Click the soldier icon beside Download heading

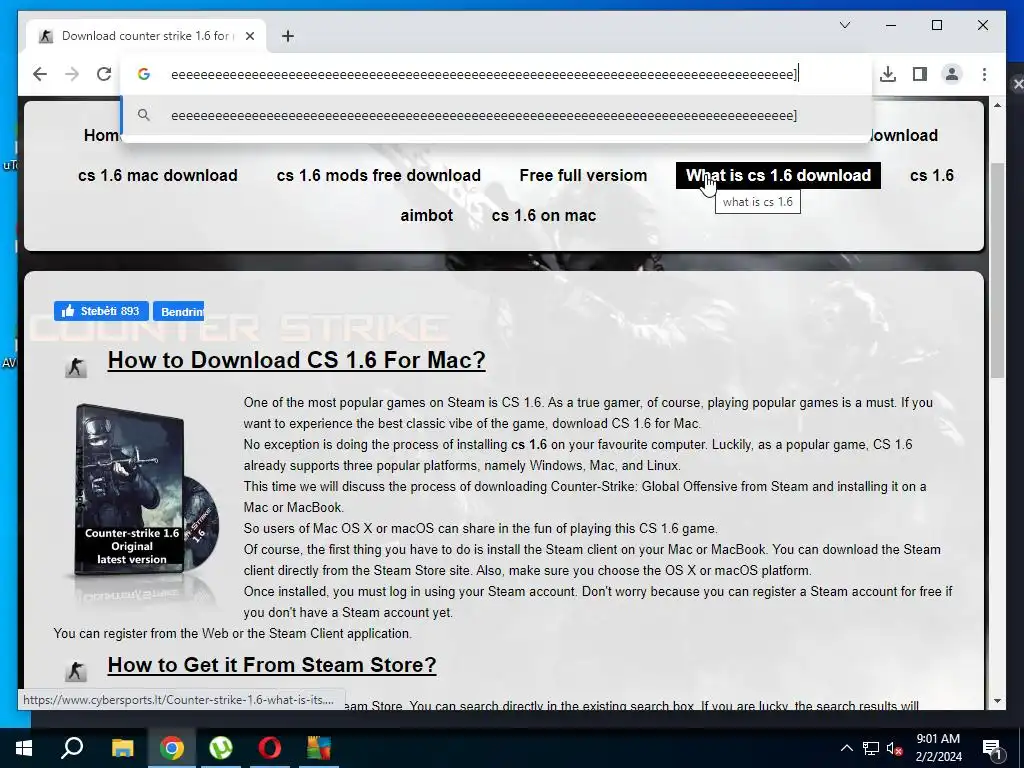click(76, 366)
